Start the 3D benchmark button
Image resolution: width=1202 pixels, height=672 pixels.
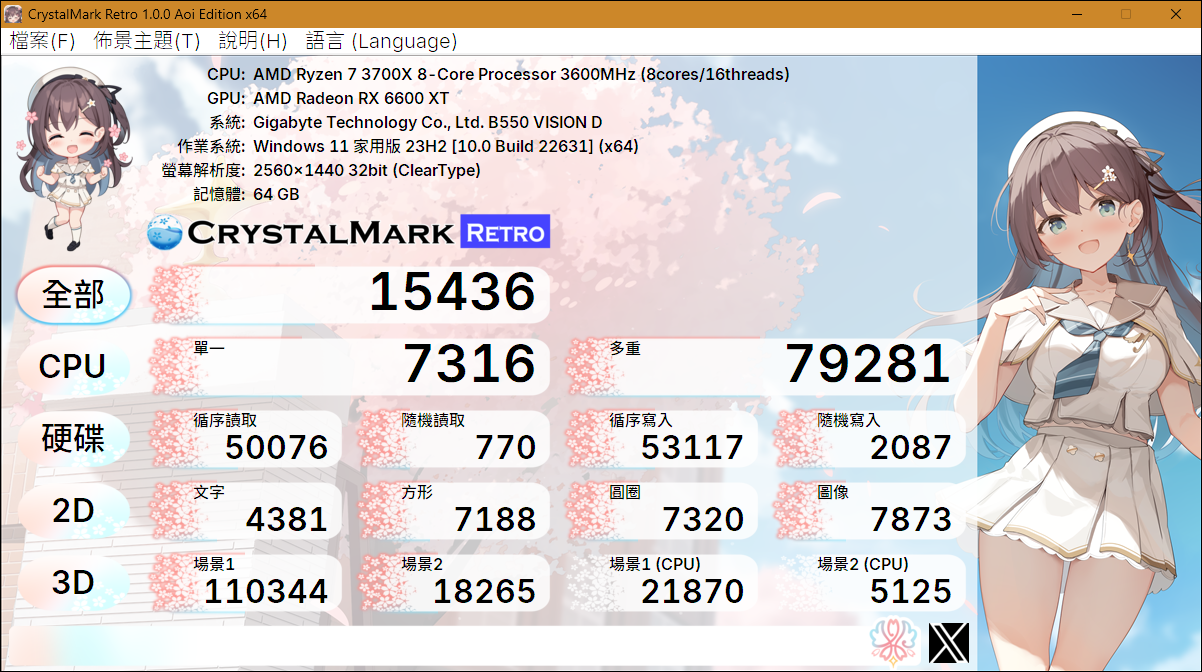point(73,582)
